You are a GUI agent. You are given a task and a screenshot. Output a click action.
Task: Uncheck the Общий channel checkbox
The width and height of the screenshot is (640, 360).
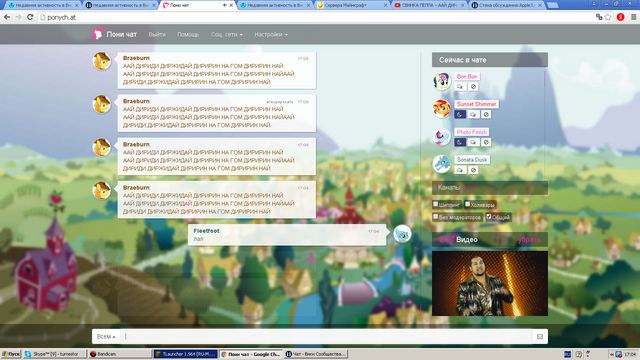(489, 217)
